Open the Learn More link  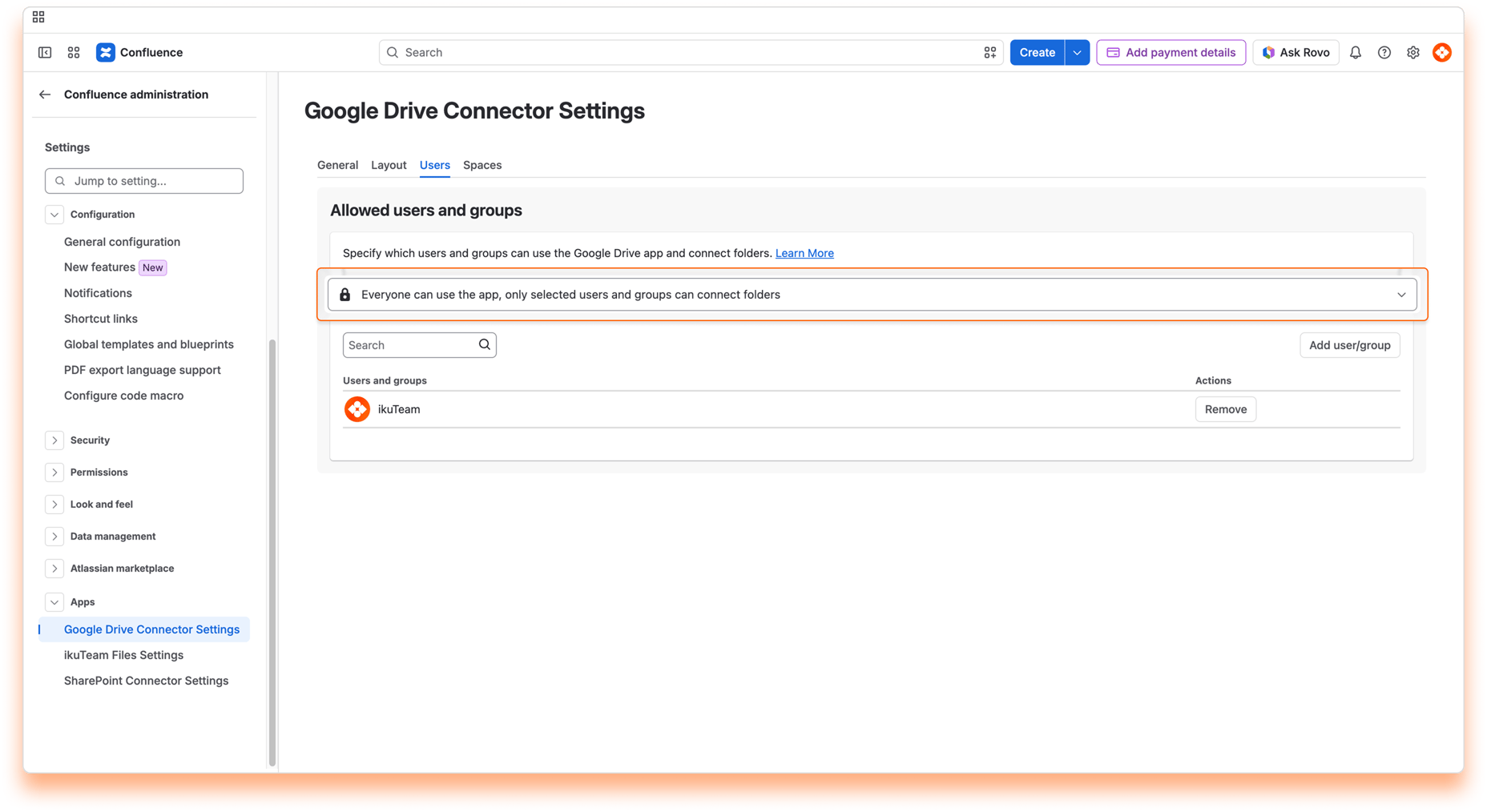pyautogui.click(x=804, y=253)
